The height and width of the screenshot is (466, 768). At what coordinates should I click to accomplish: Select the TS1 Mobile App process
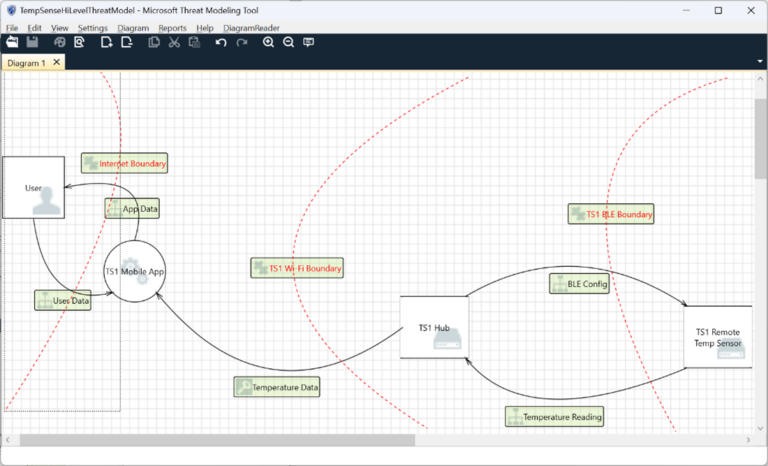coord(134,271)
